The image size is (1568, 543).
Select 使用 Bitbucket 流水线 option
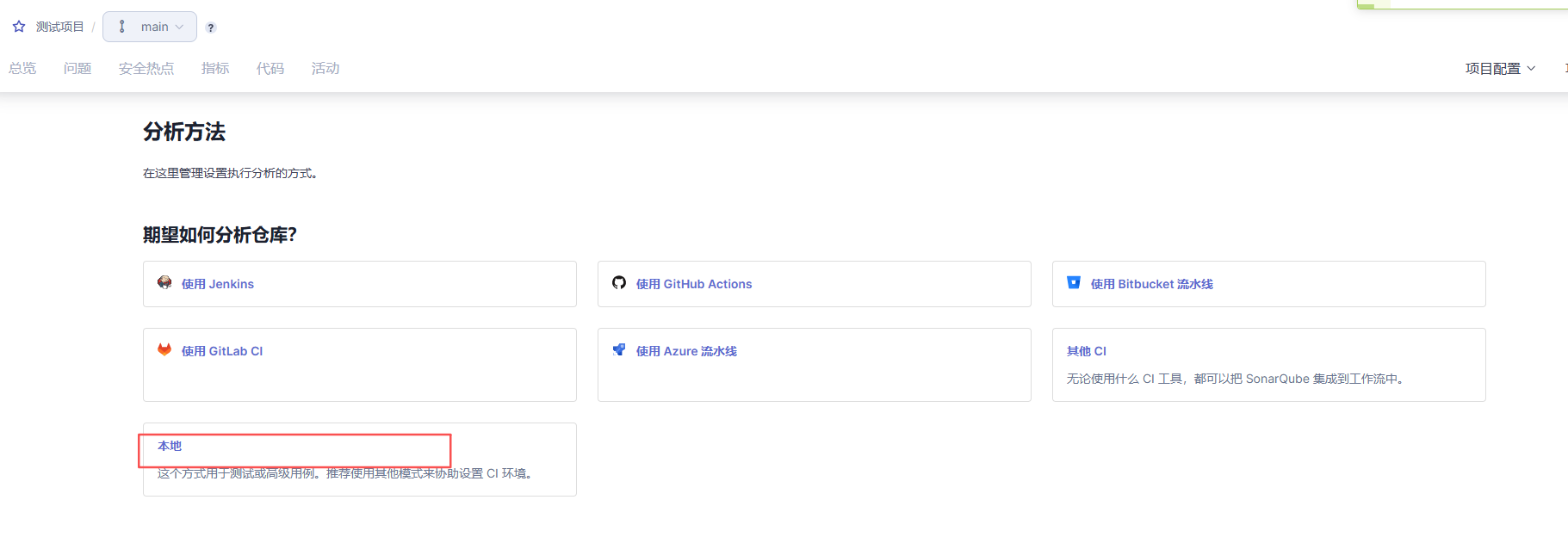(1269, 284)
